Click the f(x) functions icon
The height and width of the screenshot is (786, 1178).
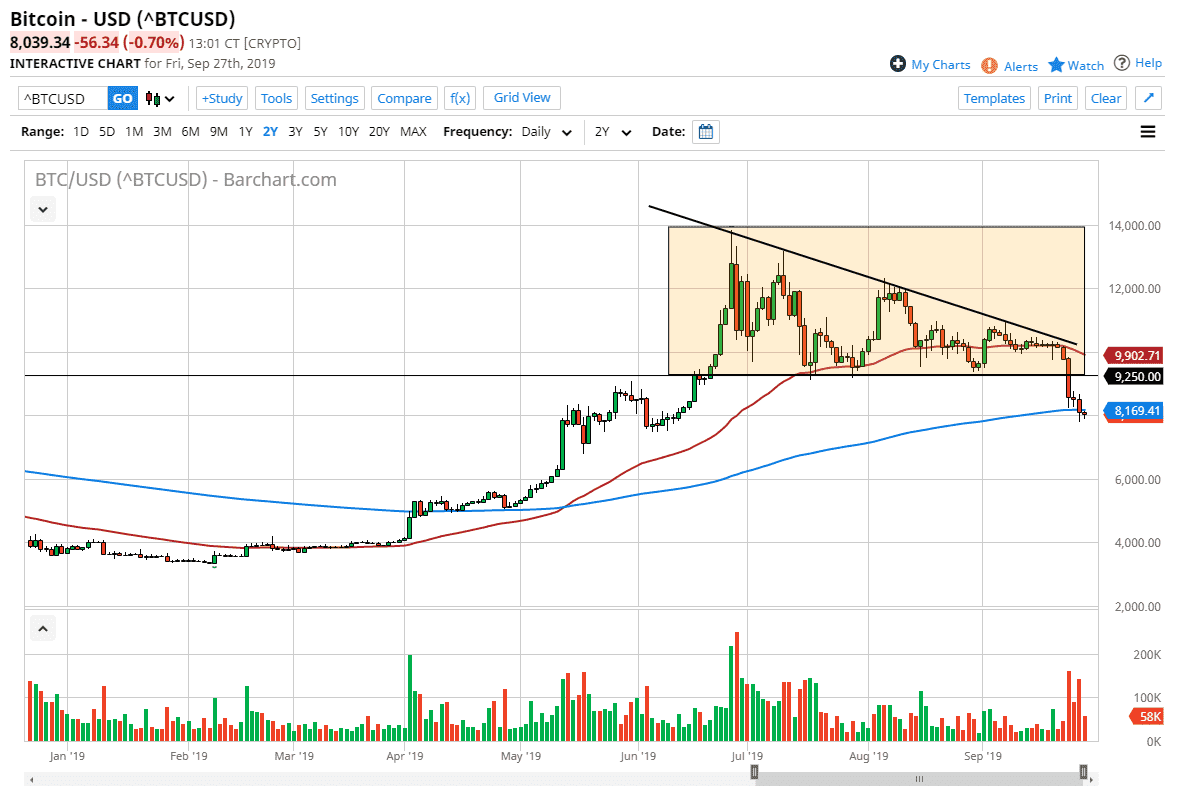pyautogui.click(x=460, y=98)
